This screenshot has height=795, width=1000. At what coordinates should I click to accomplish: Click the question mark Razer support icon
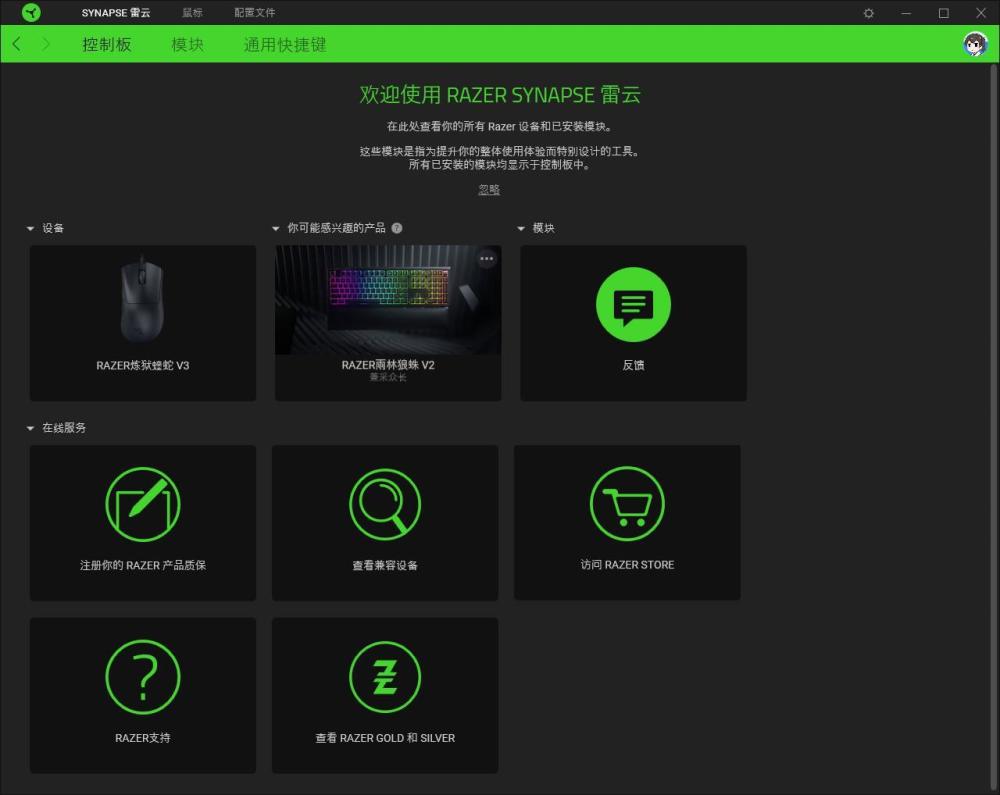tap(143, 677)
